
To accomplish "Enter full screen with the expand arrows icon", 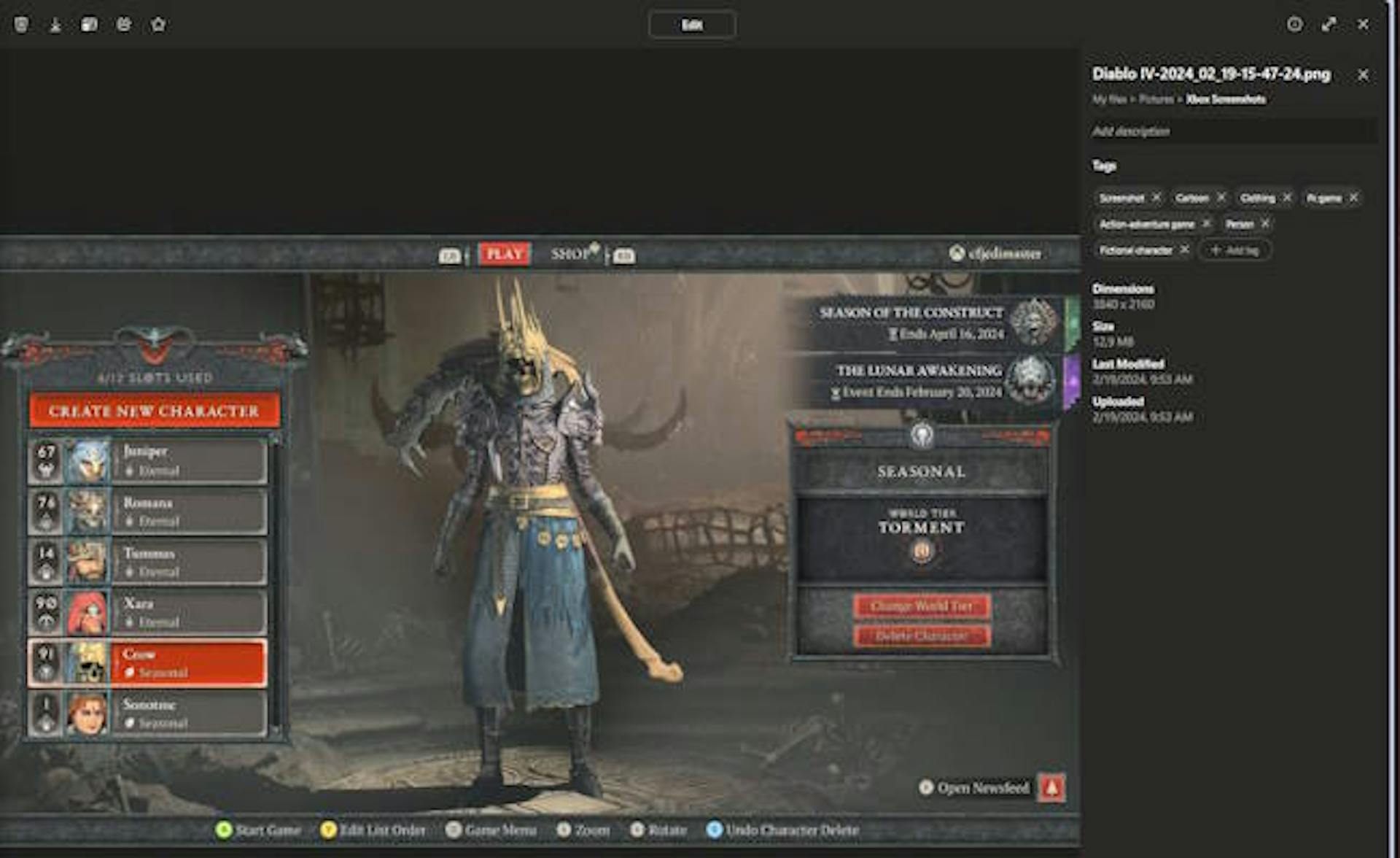I will pyautogui.click(x=1329, y=25).
